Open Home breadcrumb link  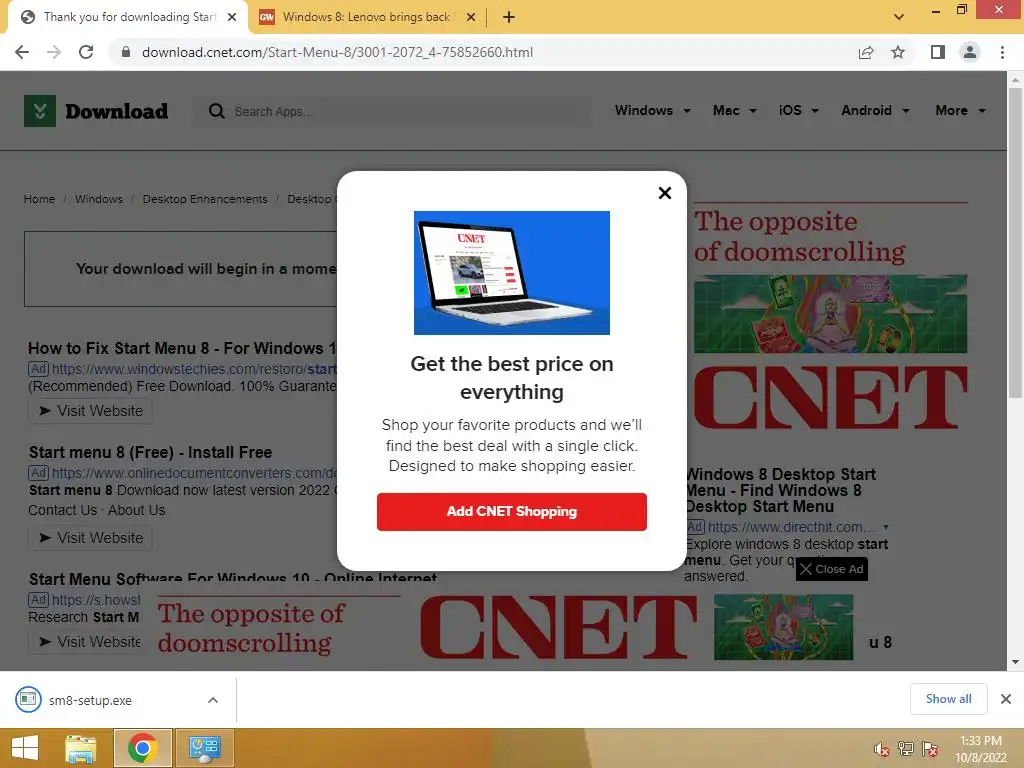(x=39, y=199)
